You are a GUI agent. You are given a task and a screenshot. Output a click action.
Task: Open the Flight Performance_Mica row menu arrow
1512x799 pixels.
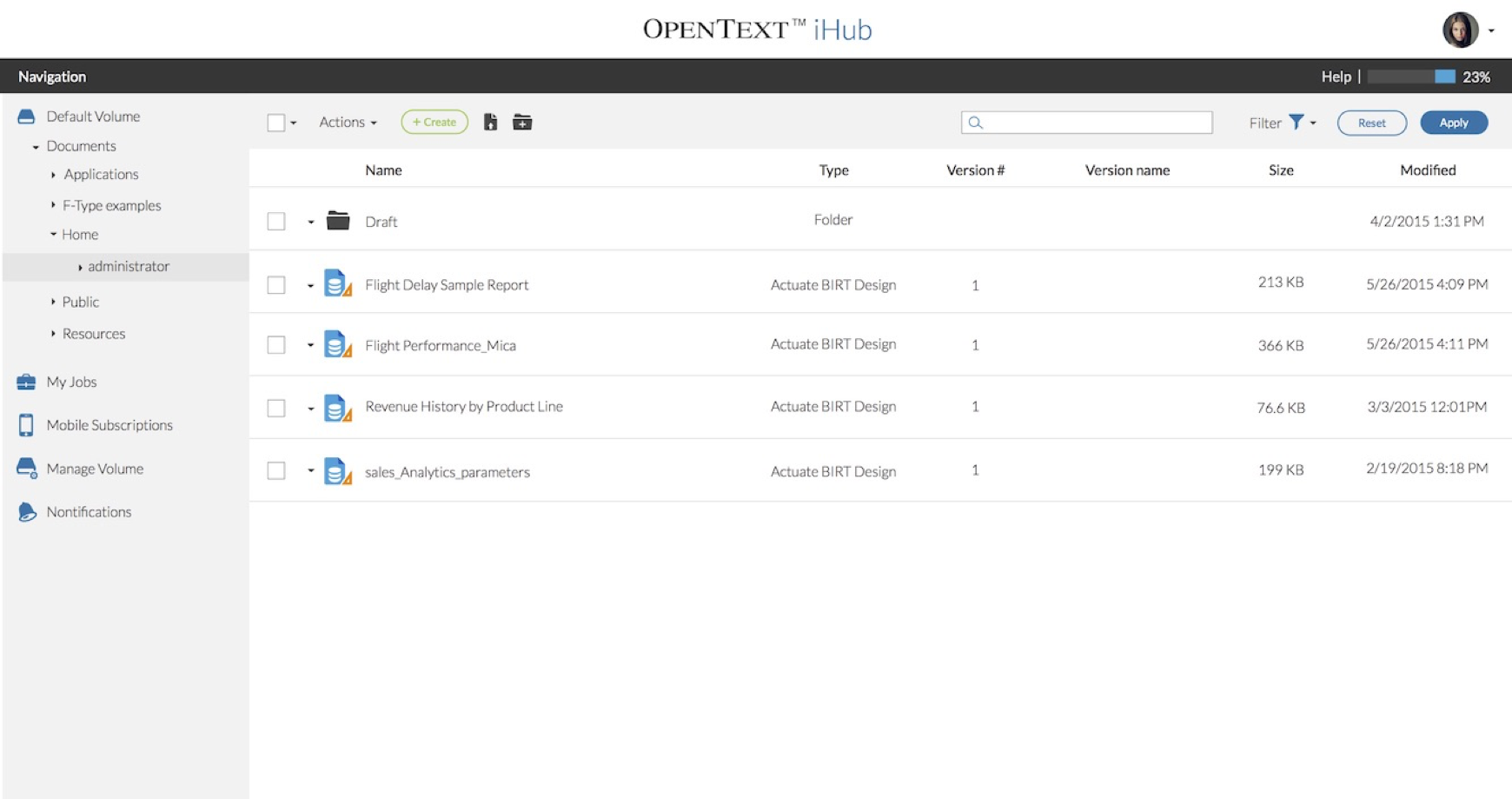tap(310, 346)
